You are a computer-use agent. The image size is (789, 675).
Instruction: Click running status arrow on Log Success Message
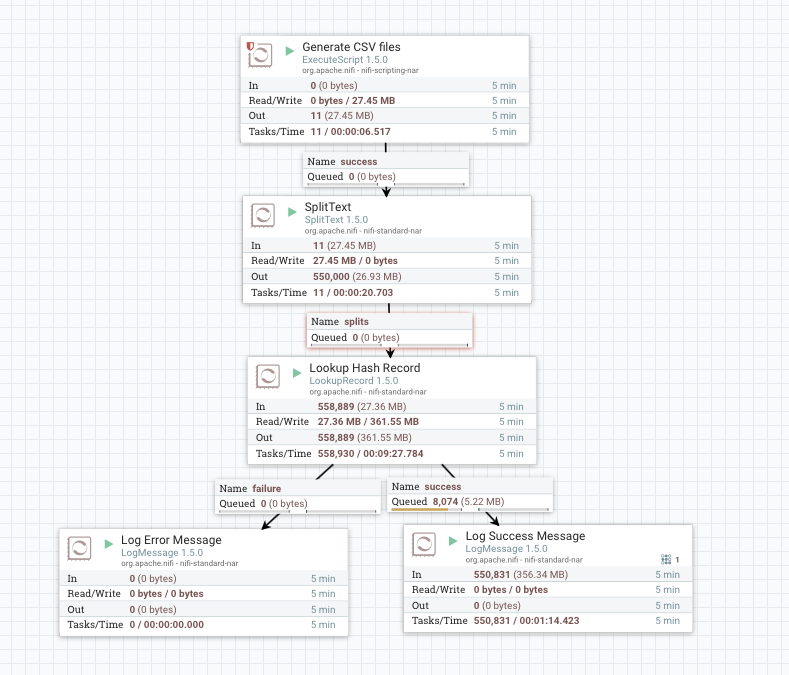click(453, 541)
